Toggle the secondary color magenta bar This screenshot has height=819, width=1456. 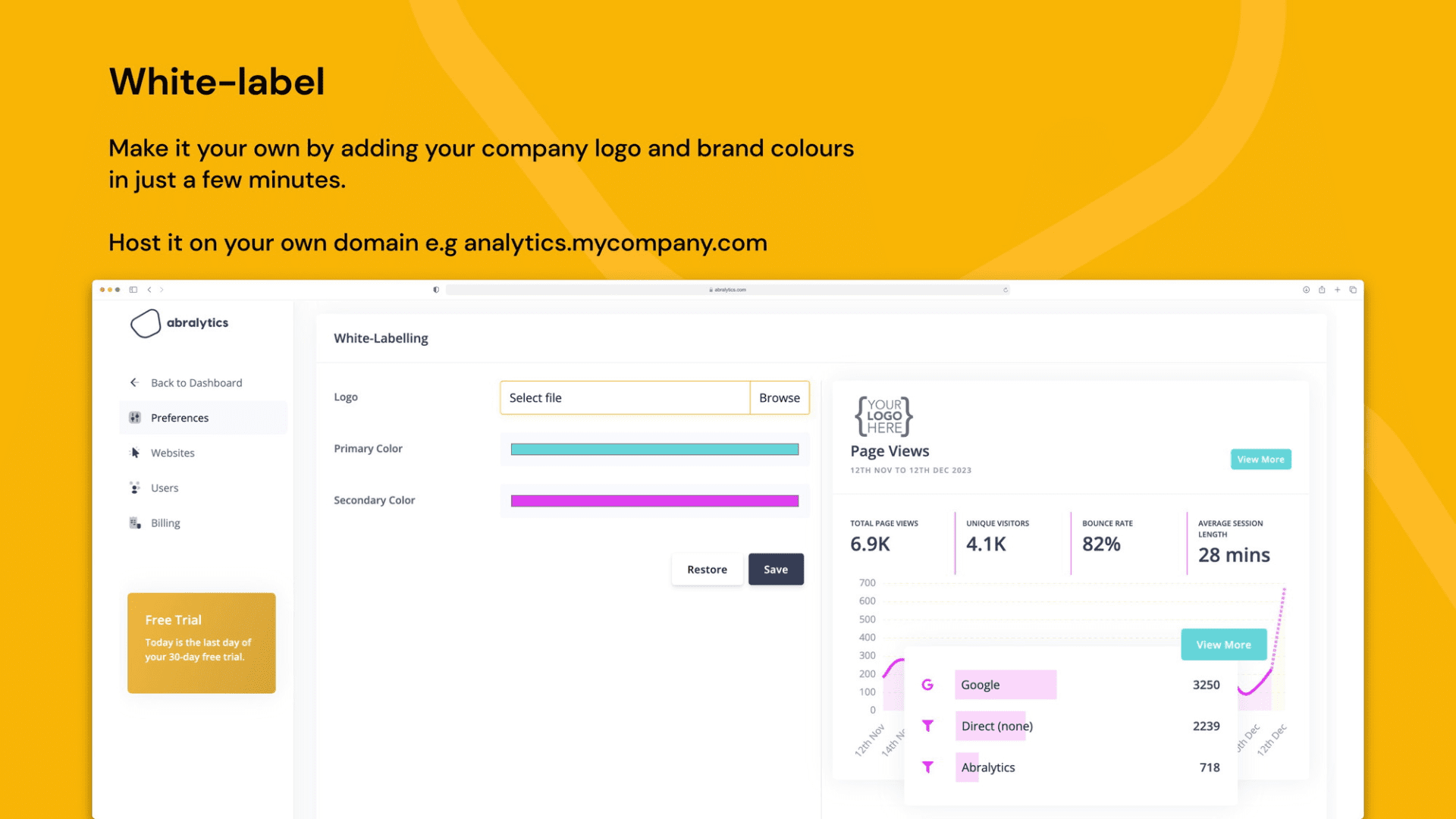[x=655, y=499]
